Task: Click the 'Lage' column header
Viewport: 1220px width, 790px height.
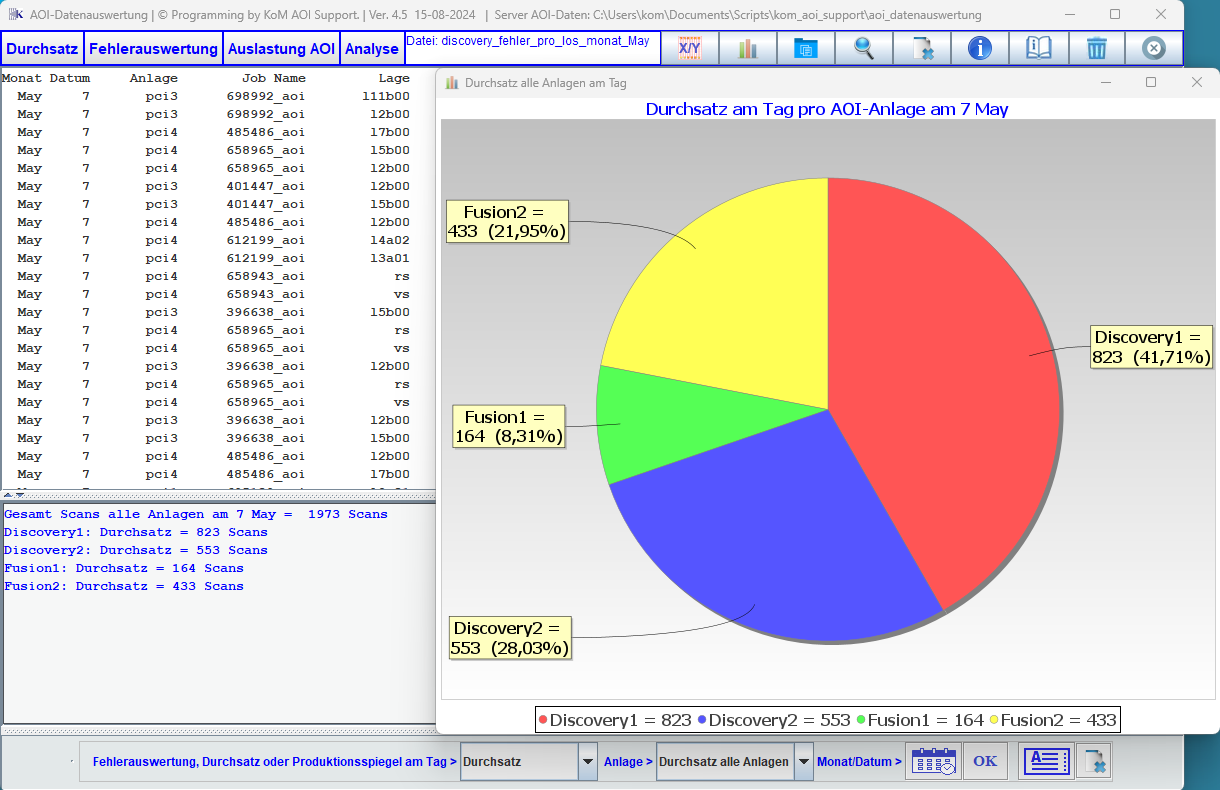Action: [x=394, y=78]
